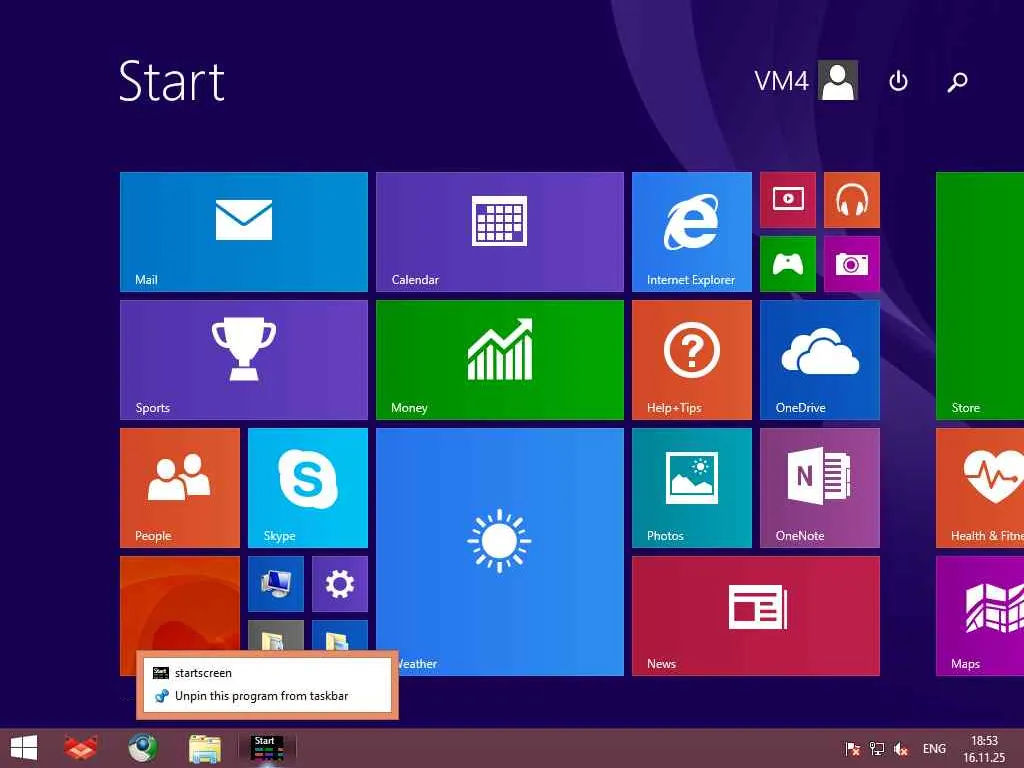This screenshot has width=1024, height=768.
Task: Open the OneDrive tile
Action: coord(820,360)
